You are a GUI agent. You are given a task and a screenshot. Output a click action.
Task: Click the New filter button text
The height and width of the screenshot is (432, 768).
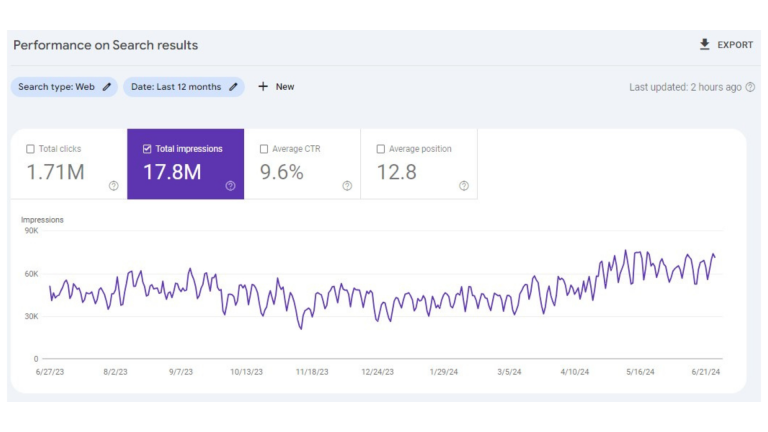(x=285, y=87)
